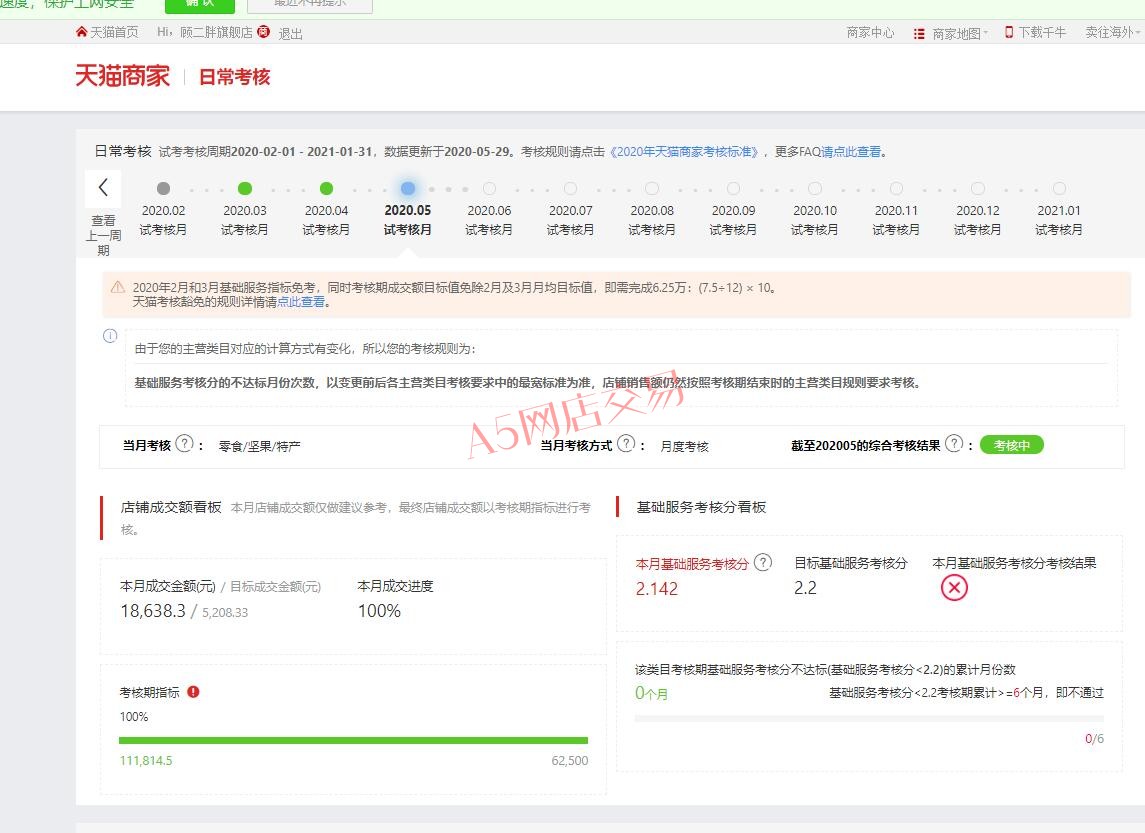
Task: Click the 0/6 months progress bar
Action: pos(869,718)
